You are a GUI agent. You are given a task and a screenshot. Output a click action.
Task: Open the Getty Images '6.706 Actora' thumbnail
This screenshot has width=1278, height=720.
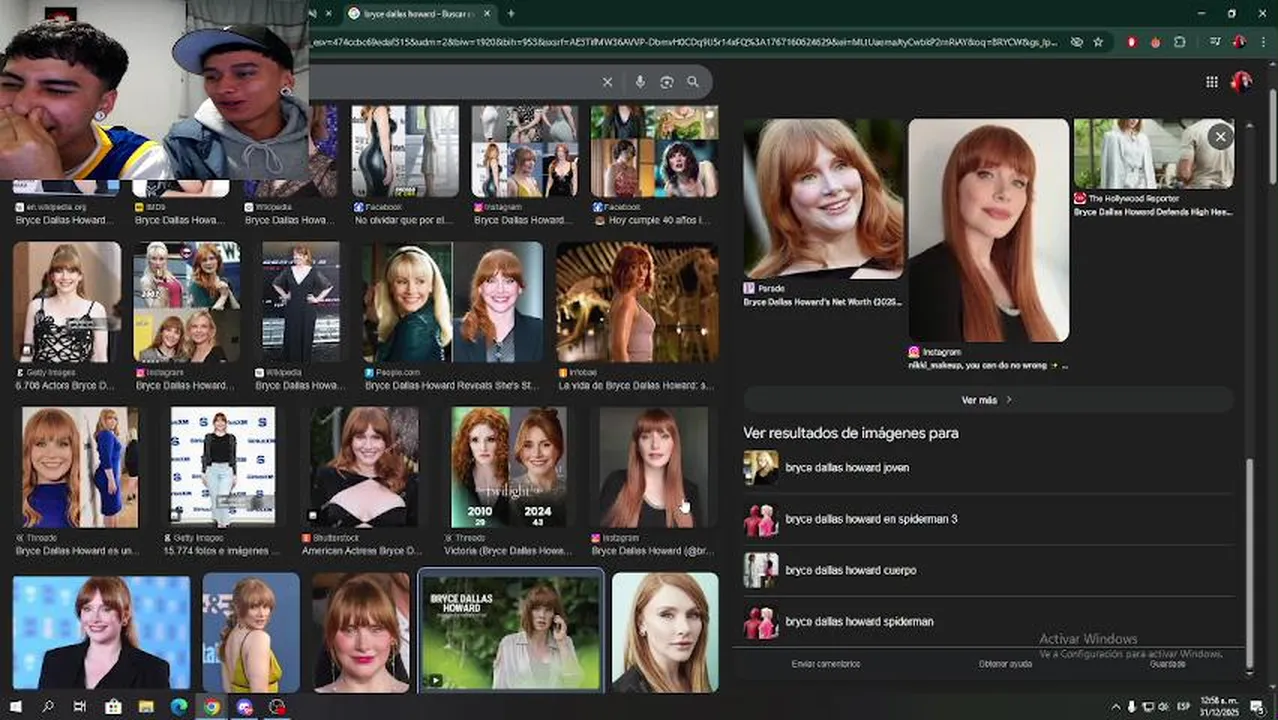pyautogui.click(x=66, y=302)
